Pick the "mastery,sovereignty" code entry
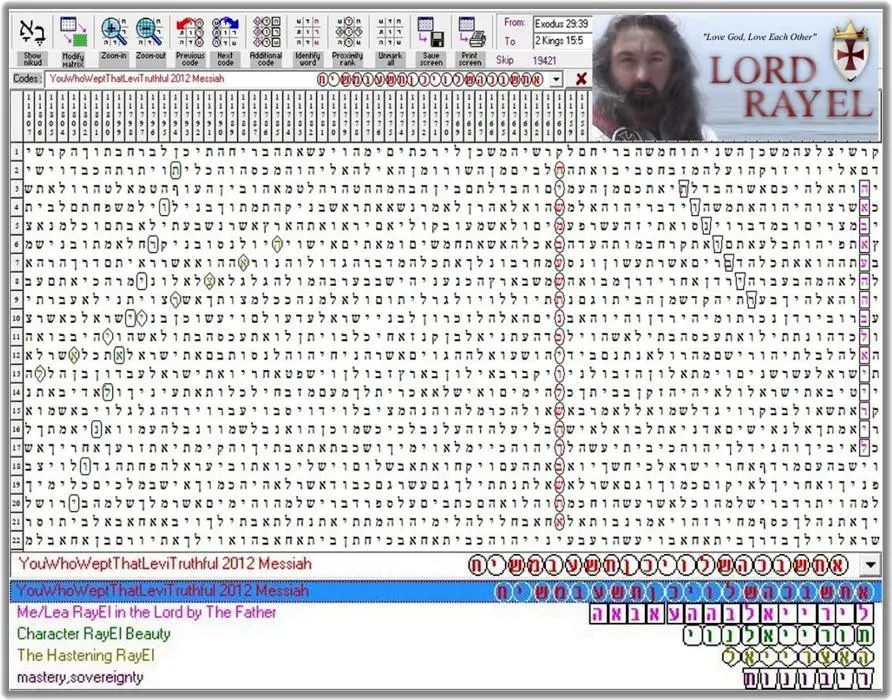This screenshot has width=892, height=700. point(445,677)
